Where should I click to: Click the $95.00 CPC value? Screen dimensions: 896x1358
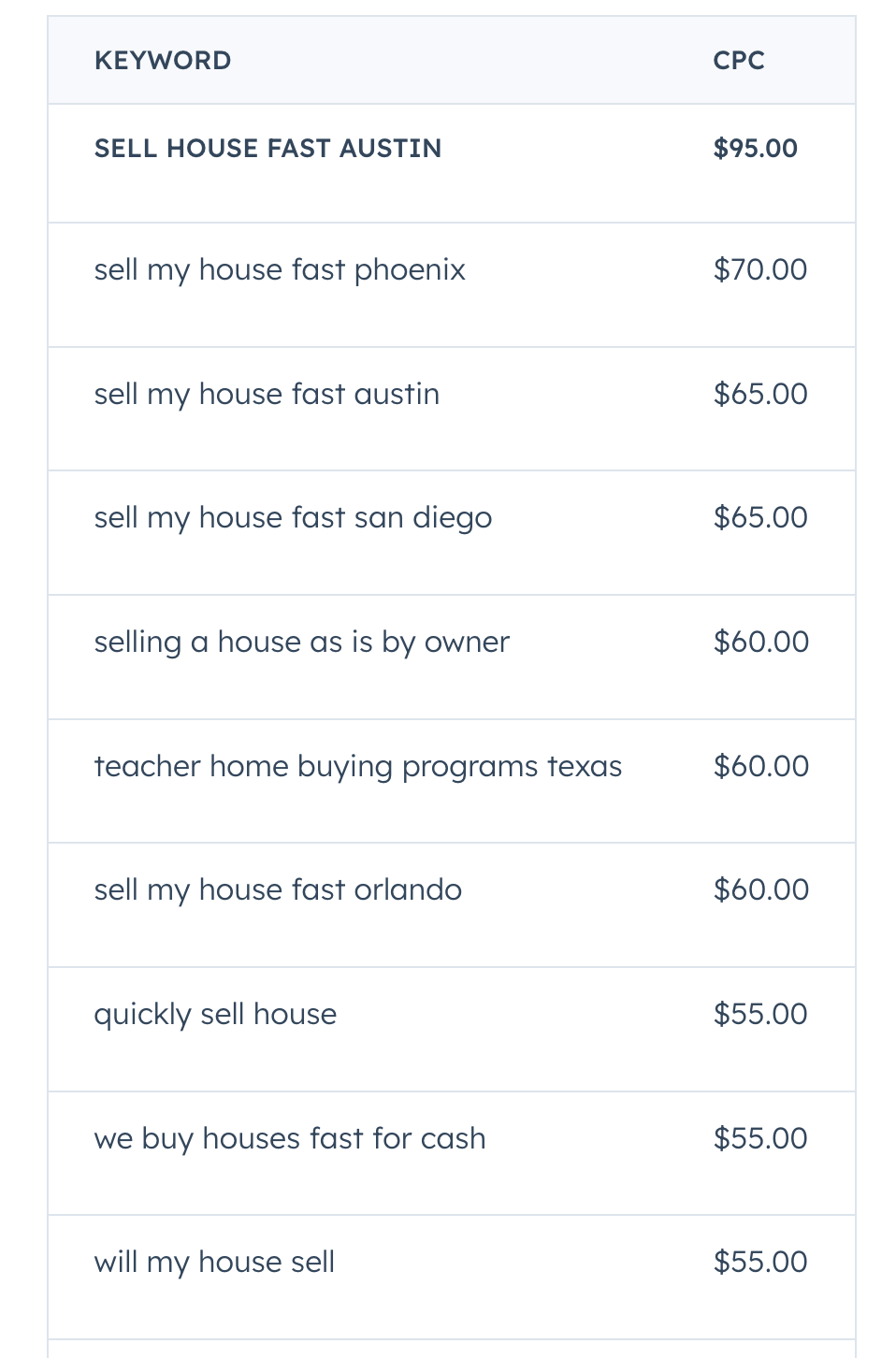tap(756, 149)
